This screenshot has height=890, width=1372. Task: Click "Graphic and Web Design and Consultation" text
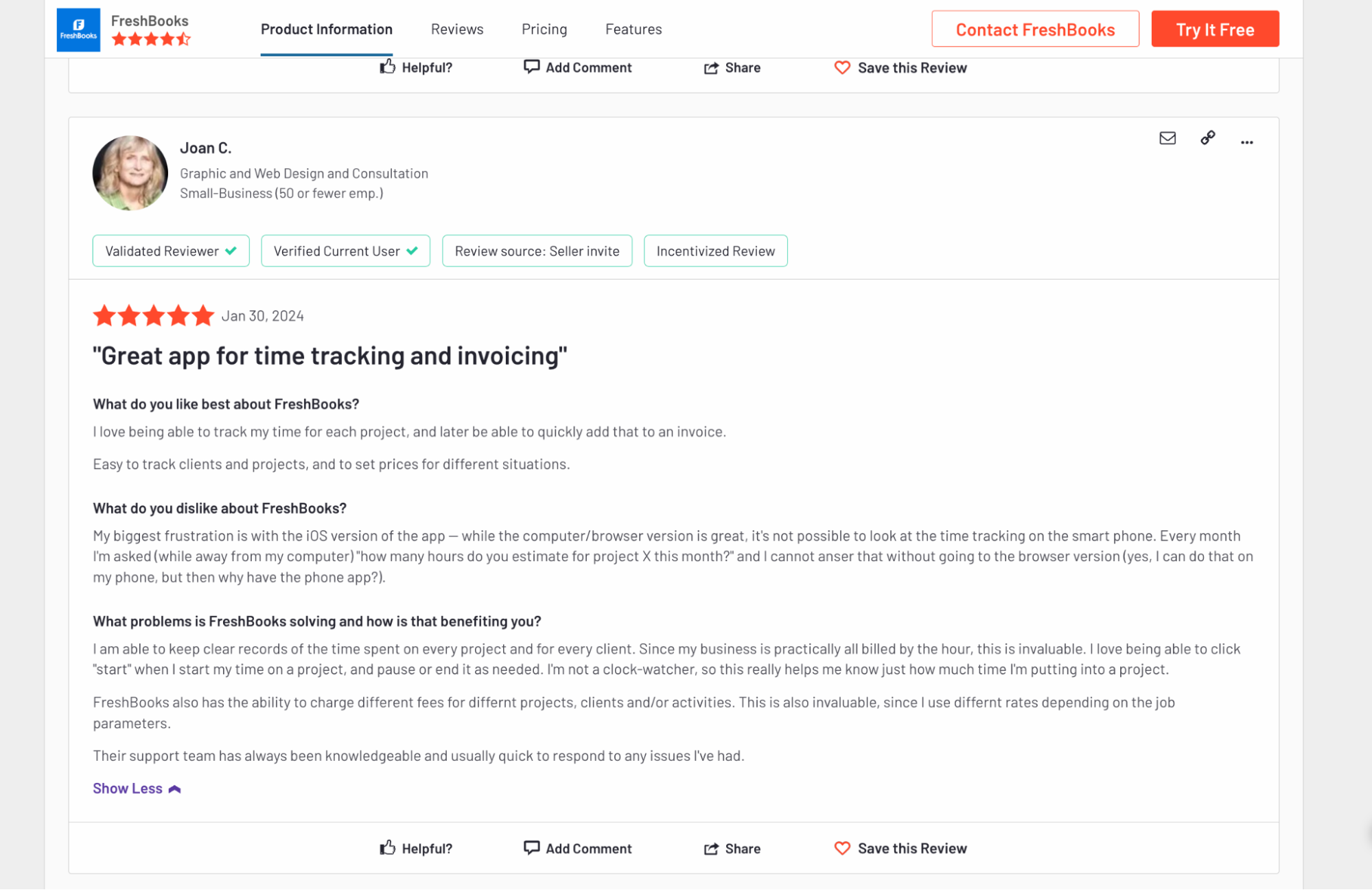304,174
